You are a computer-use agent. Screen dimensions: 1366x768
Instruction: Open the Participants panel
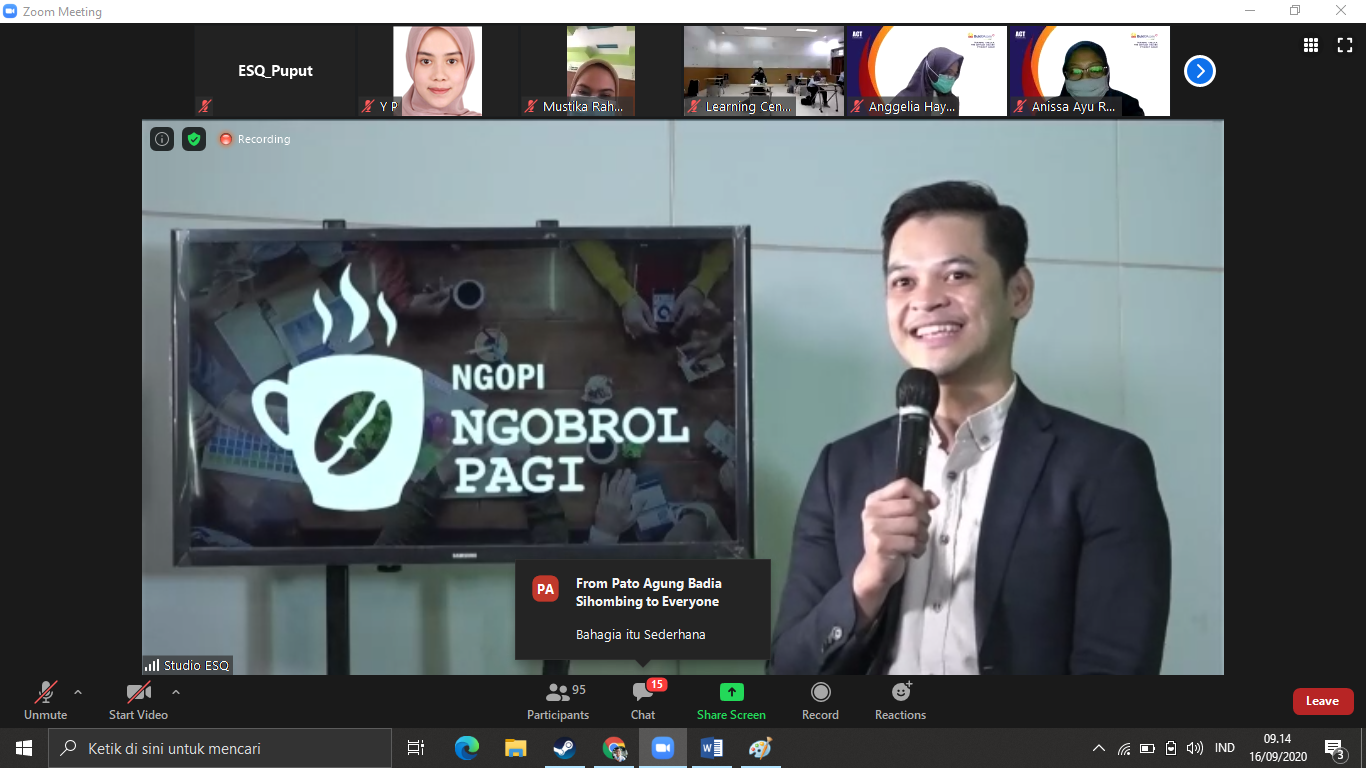[x=558, y=700]
